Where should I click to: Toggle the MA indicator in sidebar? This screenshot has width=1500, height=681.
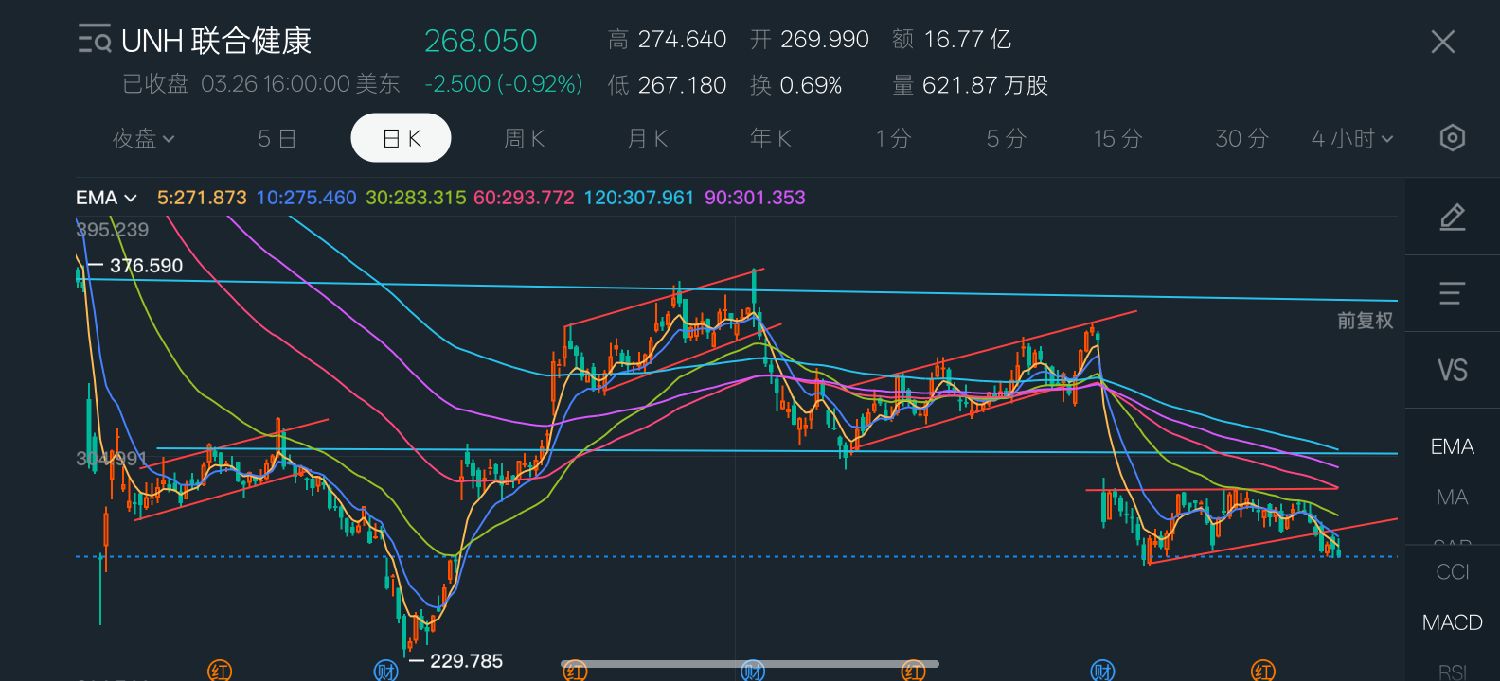pos(1452,497)
